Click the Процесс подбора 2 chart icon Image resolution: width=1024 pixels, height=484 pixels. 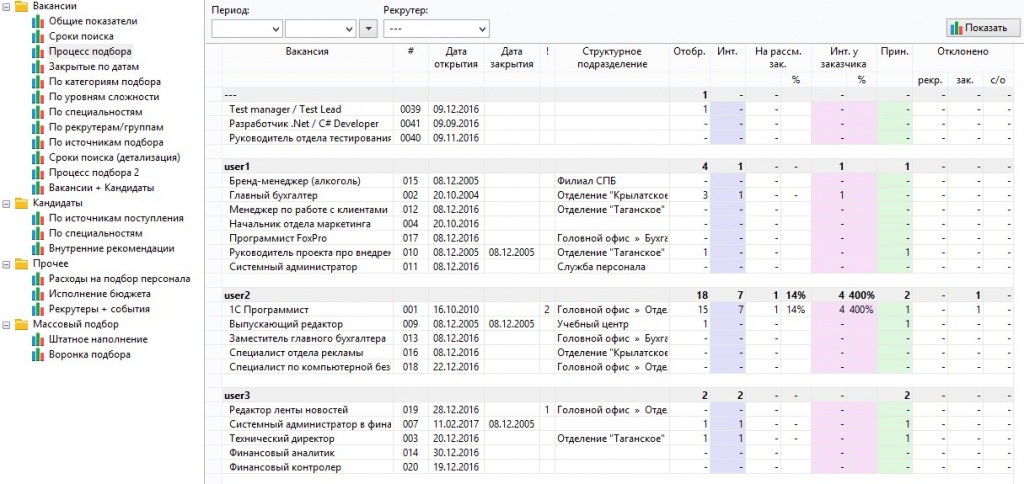39,172
